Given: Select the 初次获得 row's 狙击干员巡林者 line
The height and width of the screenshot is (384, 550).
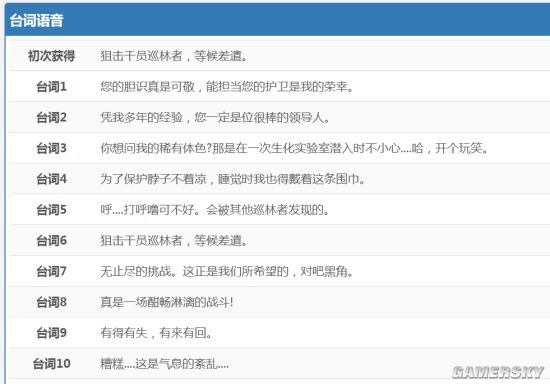Looking at the screenshot, I should pyautogui.click(x=174, y=56).
